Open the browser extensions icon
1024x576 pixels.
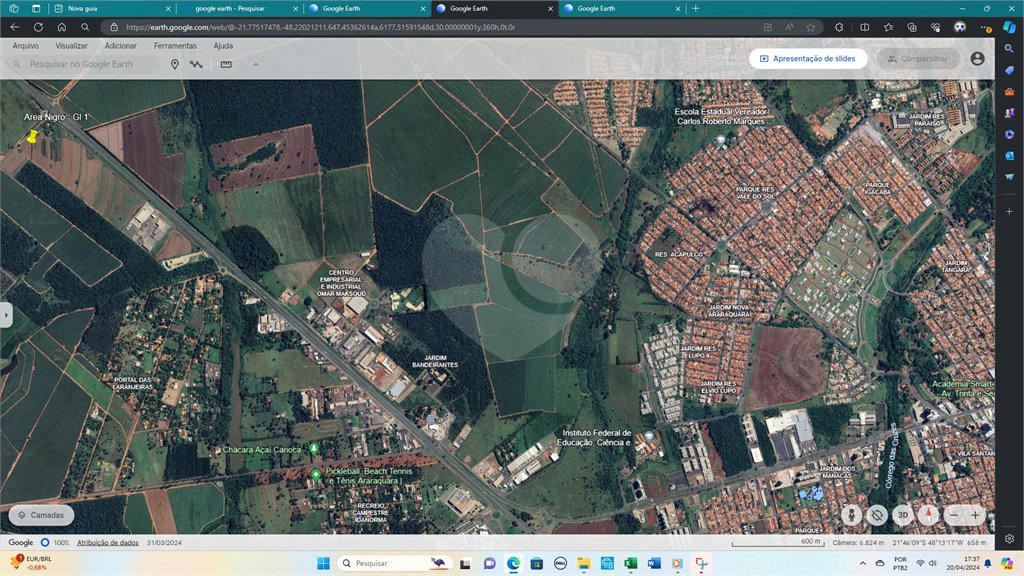(x=839, y=27)
